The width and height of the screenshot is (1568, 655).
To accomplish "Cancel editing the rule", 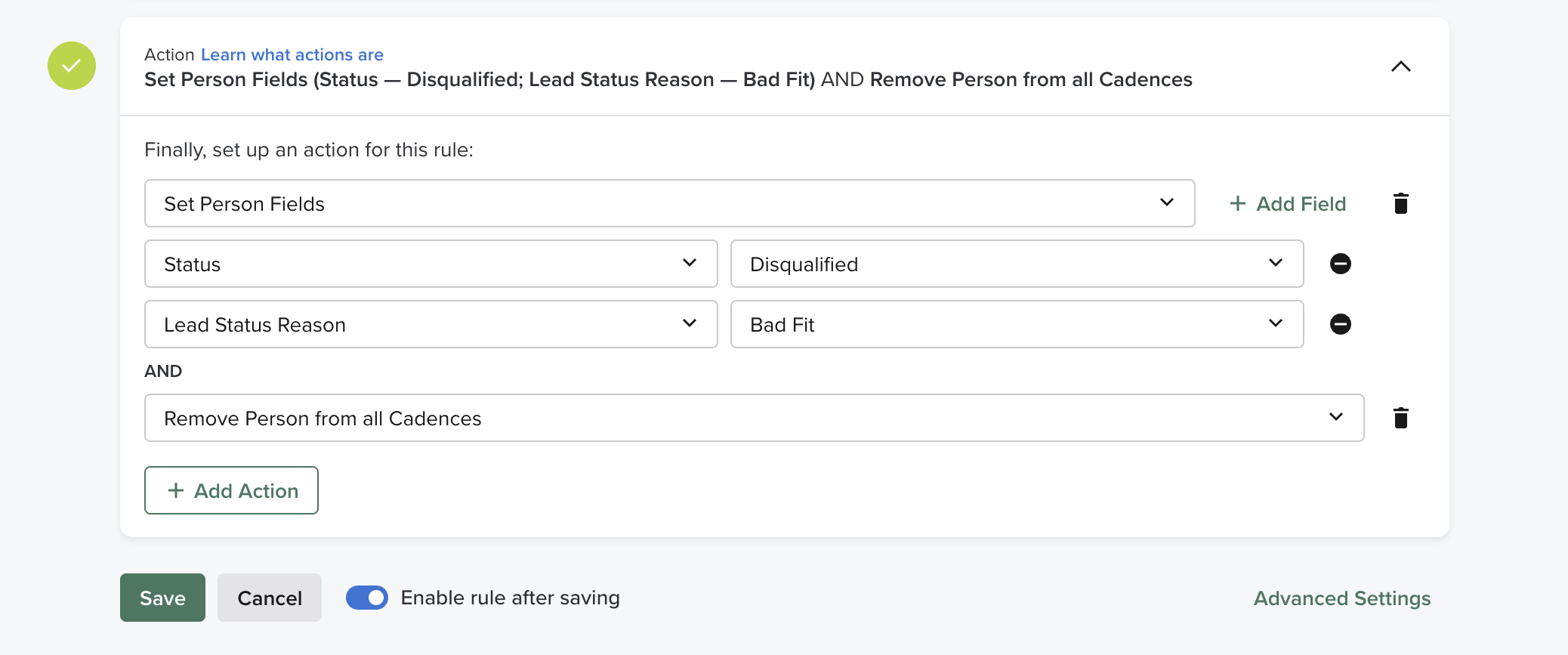I will (269, 598).
